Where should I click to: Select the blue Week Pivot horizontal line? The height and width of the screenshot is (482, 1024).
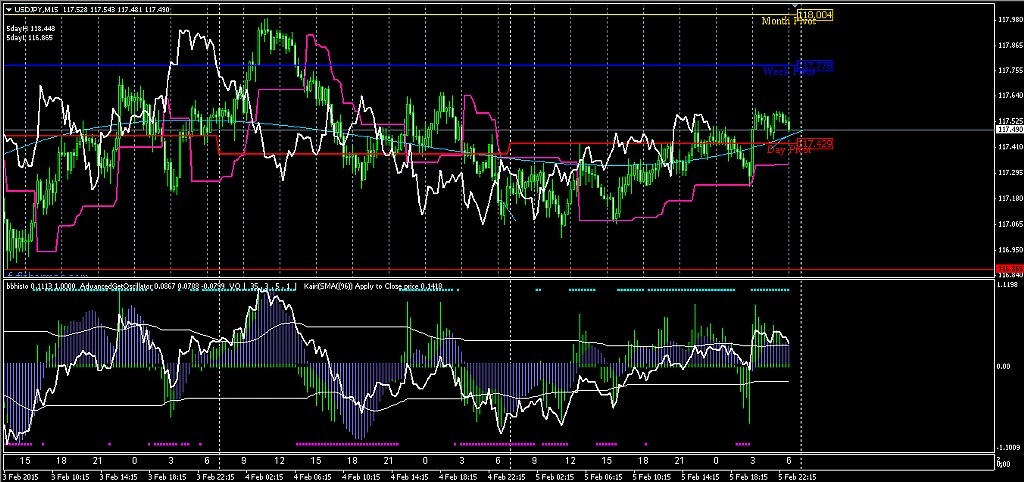click(400, 66)
